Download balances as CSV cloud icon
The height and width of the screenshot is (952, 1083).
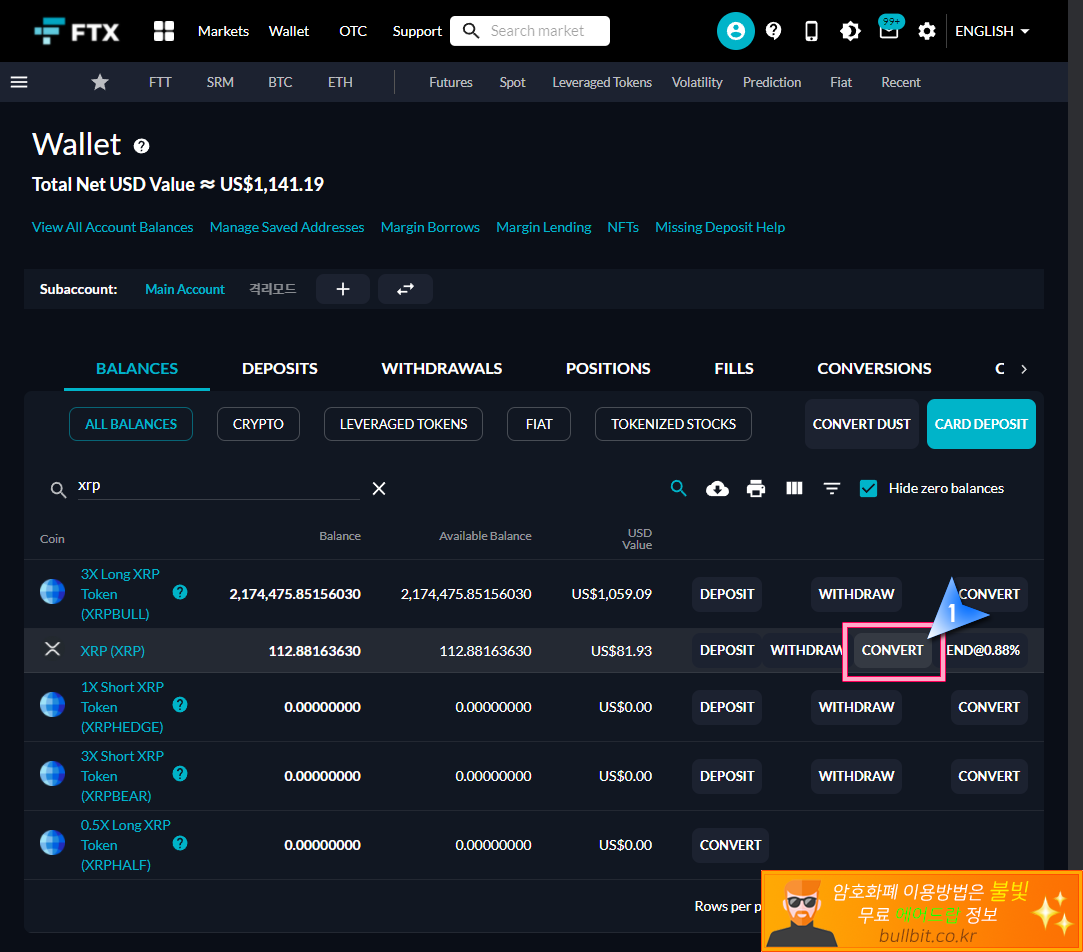coord(718,488)
